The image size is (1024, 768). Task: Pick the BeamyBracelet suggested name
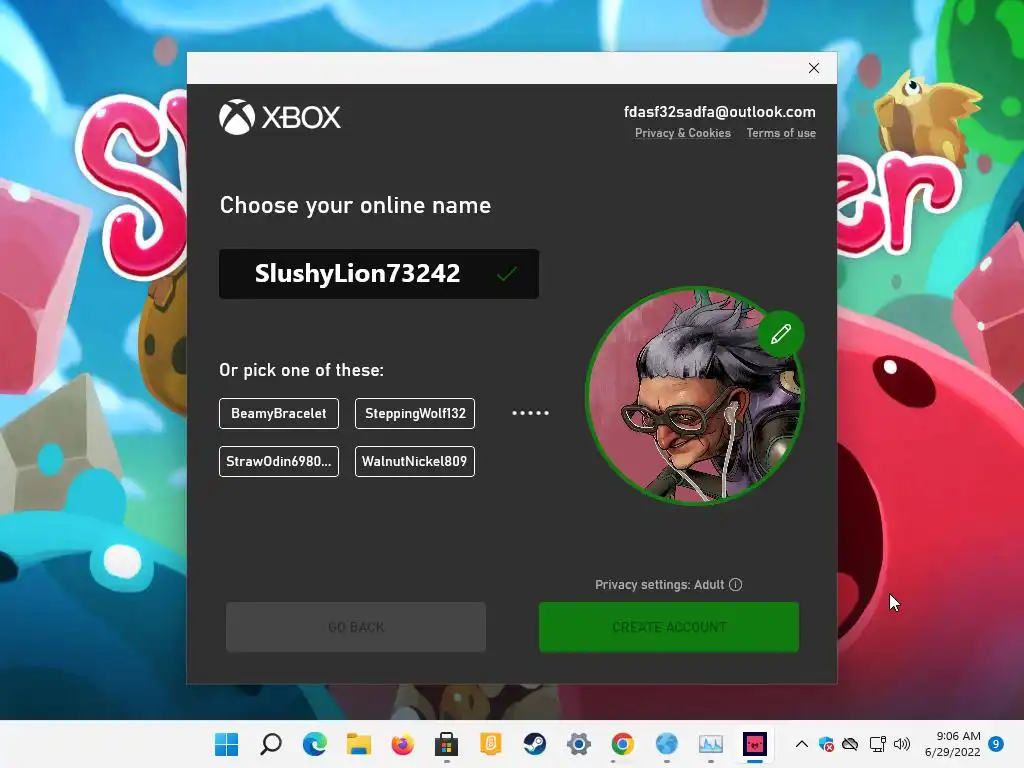click(x=279, y=413)
